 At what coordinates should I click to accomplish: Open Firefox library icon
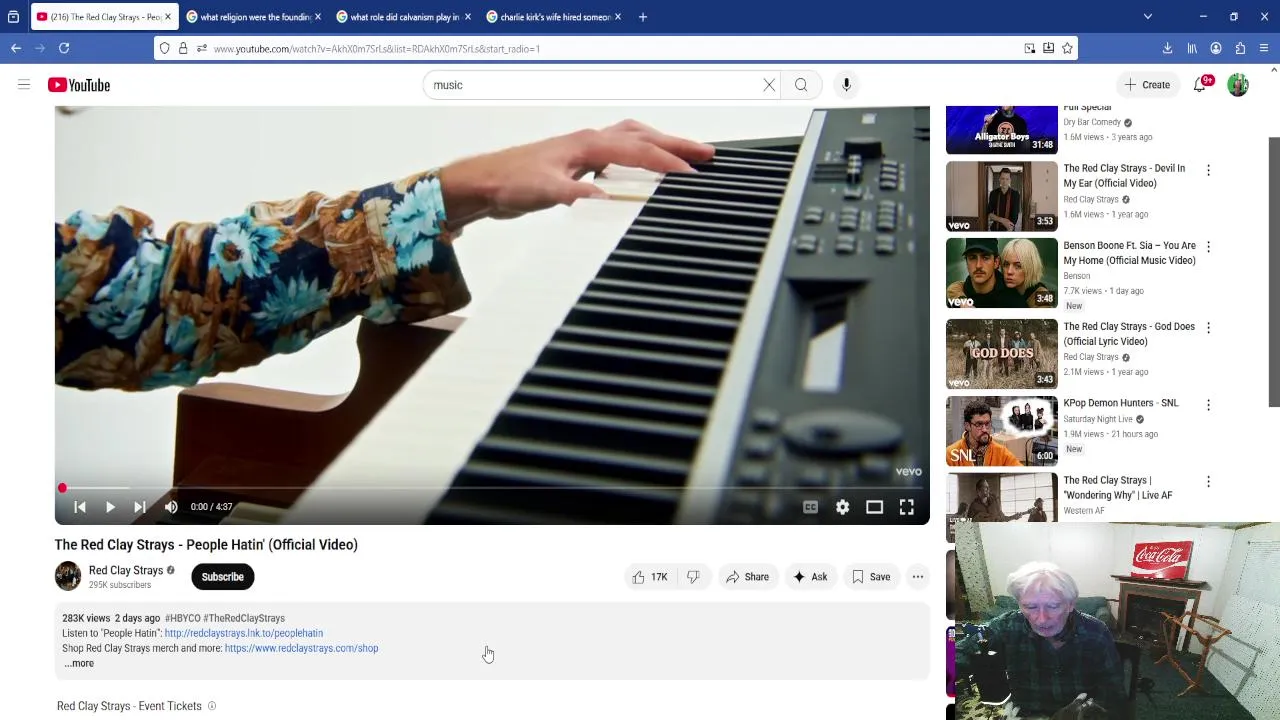1192,48
